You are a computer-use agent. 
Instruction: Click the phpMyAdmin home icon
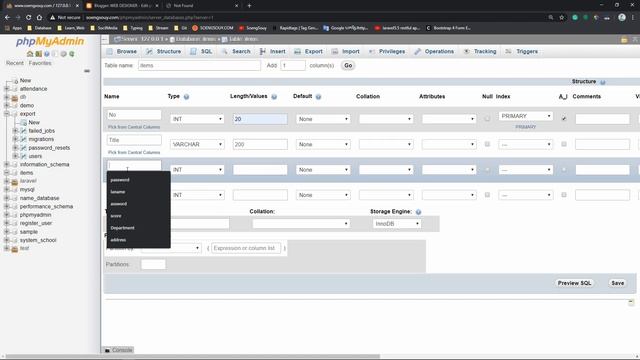(x=30, y=54)
